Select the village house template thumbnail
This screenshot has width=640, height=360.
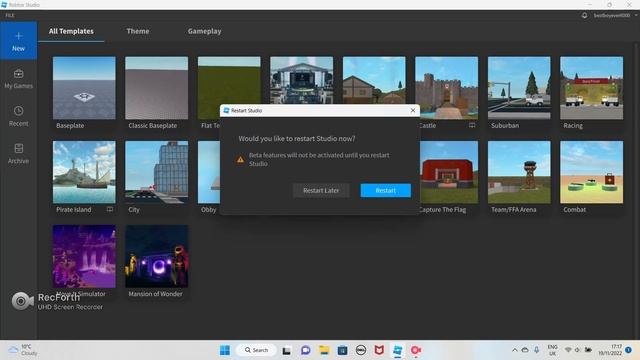[x=374, y=80]
